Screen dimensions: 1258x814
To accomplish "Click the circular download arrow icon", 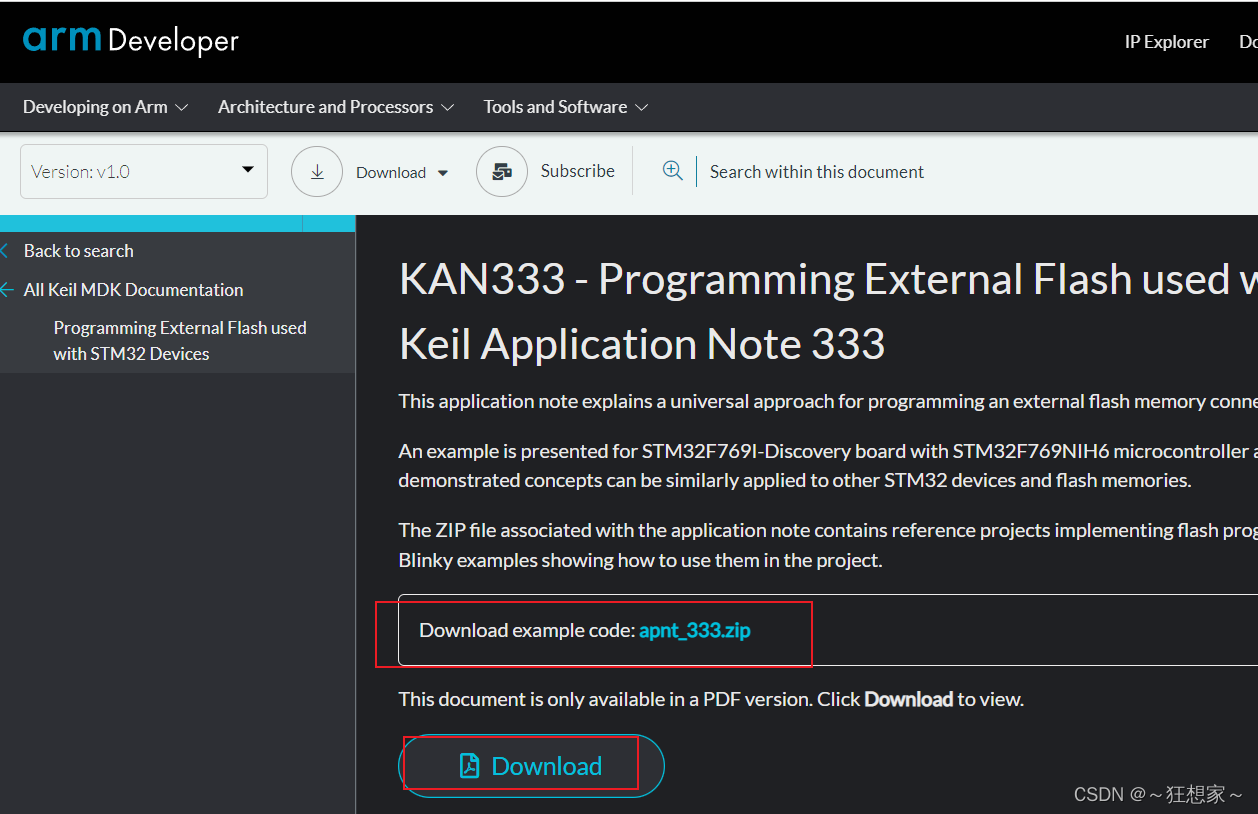I will click(x=317, y=172).
